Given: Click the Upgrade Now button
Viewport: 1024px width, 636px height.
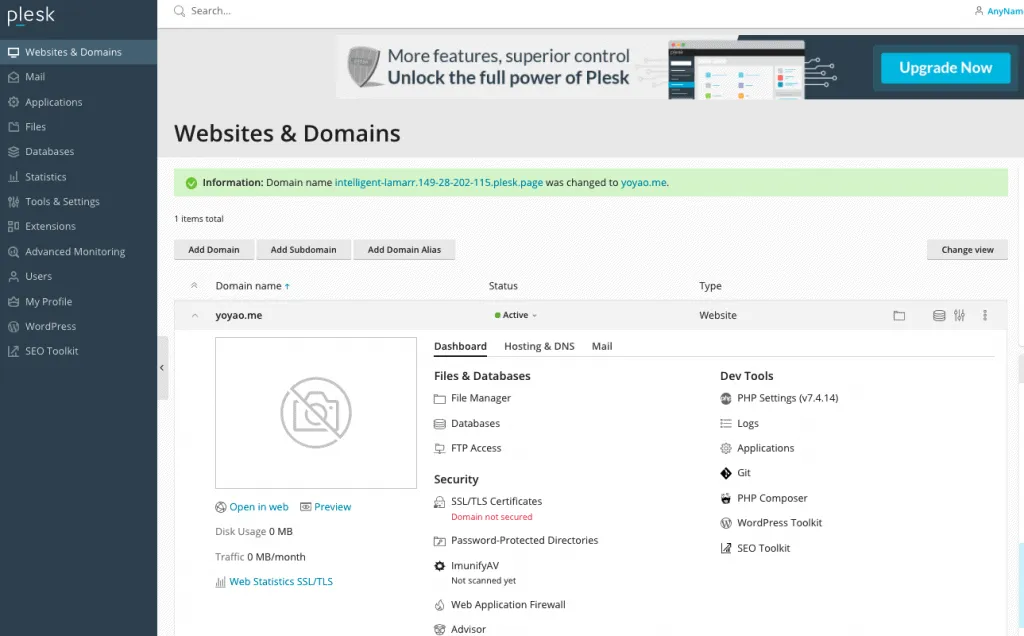Looking at the screenshot, I should point(944,67).
